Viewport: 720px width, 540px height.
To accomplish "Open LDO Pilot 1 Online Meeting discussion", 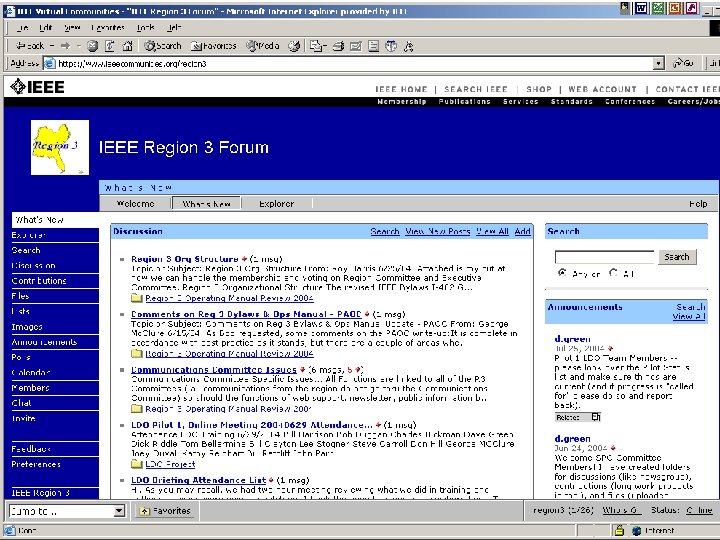I will click(x=252, y=425).
